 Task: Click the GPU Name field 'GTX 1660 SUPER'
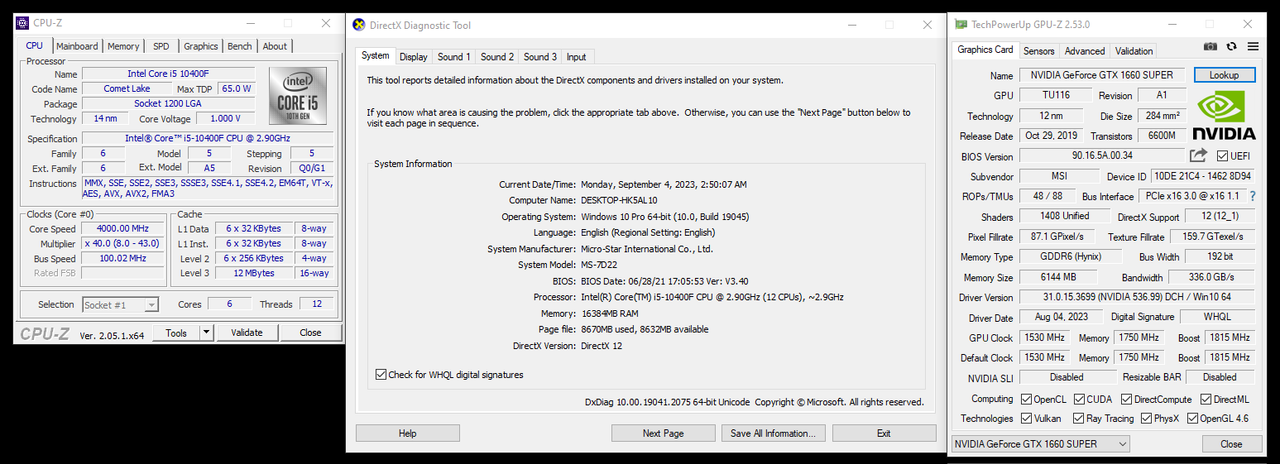tap(1103, 75)
